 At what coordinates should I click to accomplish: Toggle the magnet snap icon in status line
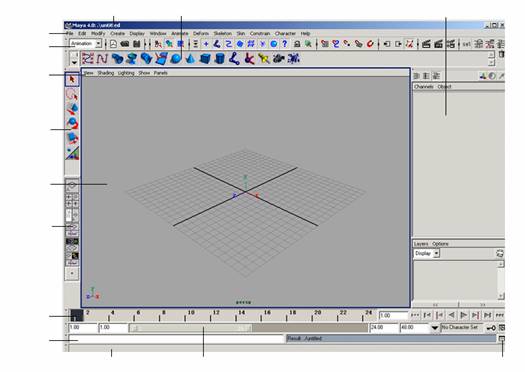370,44
